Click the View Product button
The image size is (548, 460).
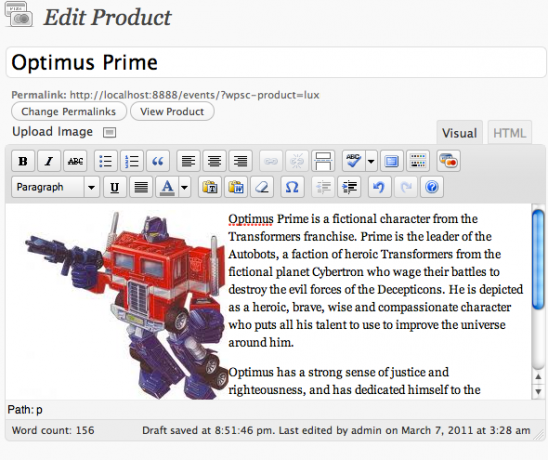172,112
